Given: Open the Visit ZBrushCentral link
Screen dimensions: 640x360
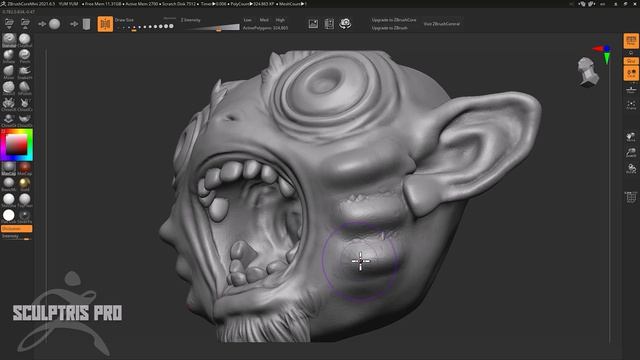Looking at the screenshot, I should coord(442,24).
